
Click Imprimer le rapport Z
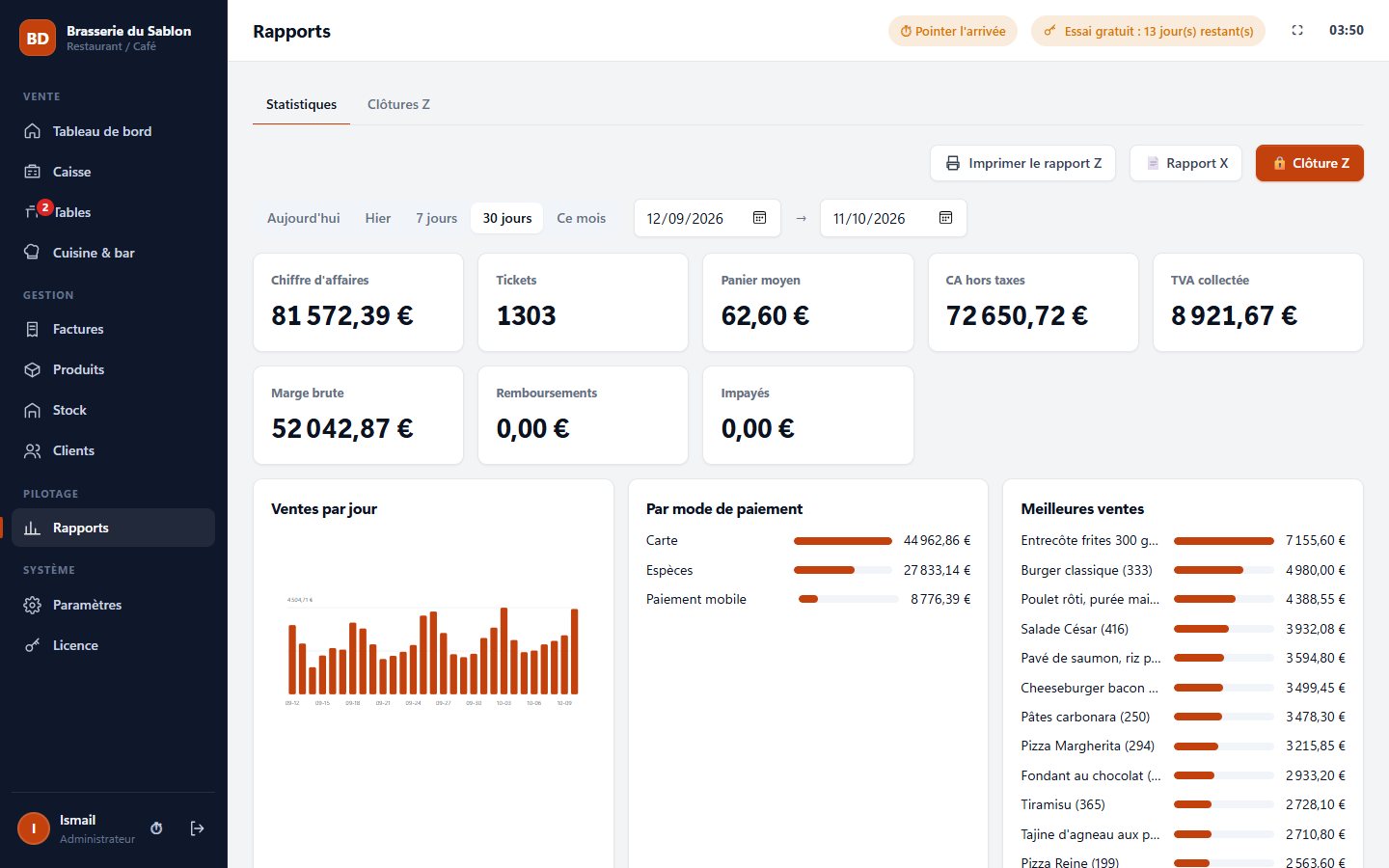click(1022, 163)
